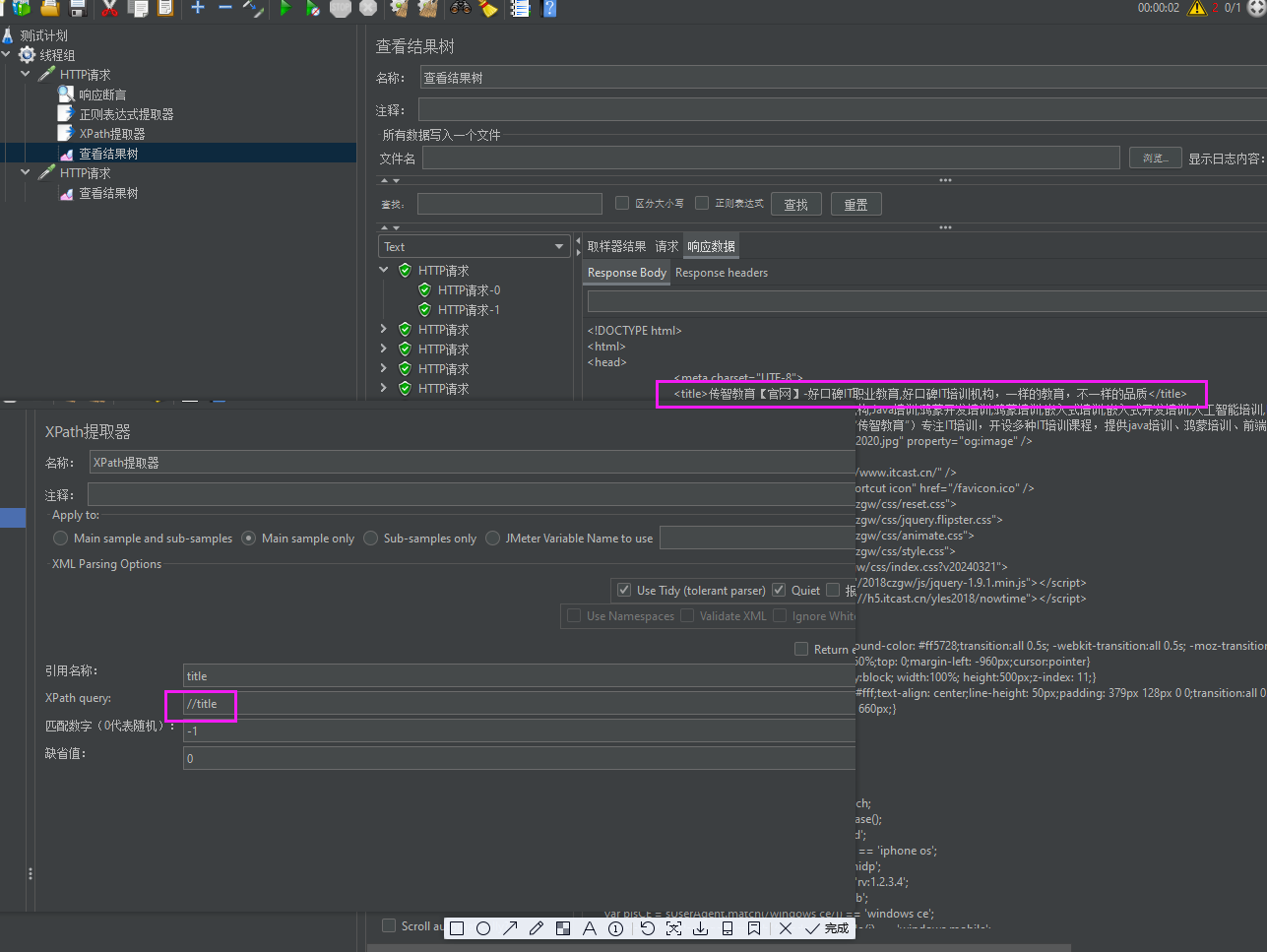Collapse the expanded HTTP请求 result entry
Screen dimensions: 1267x952
[384, 270]
